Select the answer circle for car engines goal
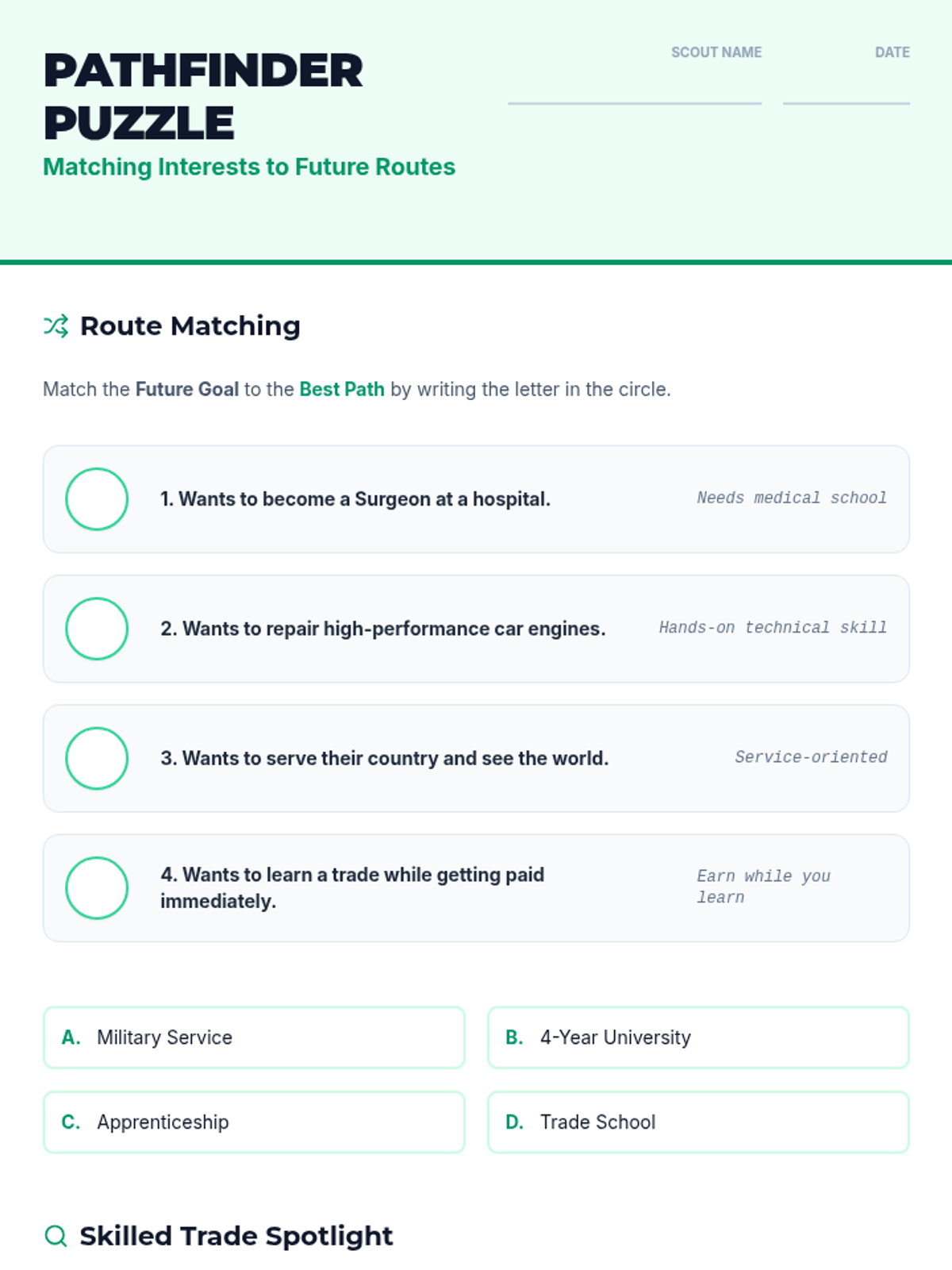The height and width of the screenshot is (1270, 952). [x=97, y=629]
